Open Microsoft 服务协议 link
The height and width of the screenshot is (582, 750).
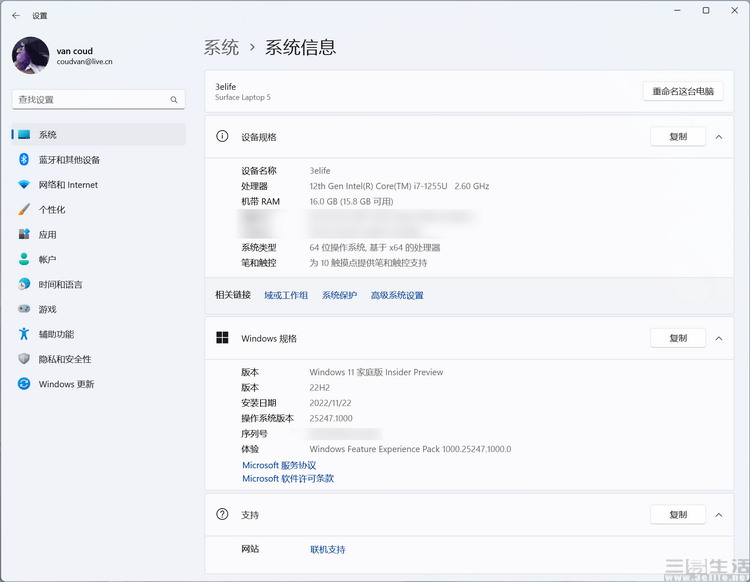[279, 465]
